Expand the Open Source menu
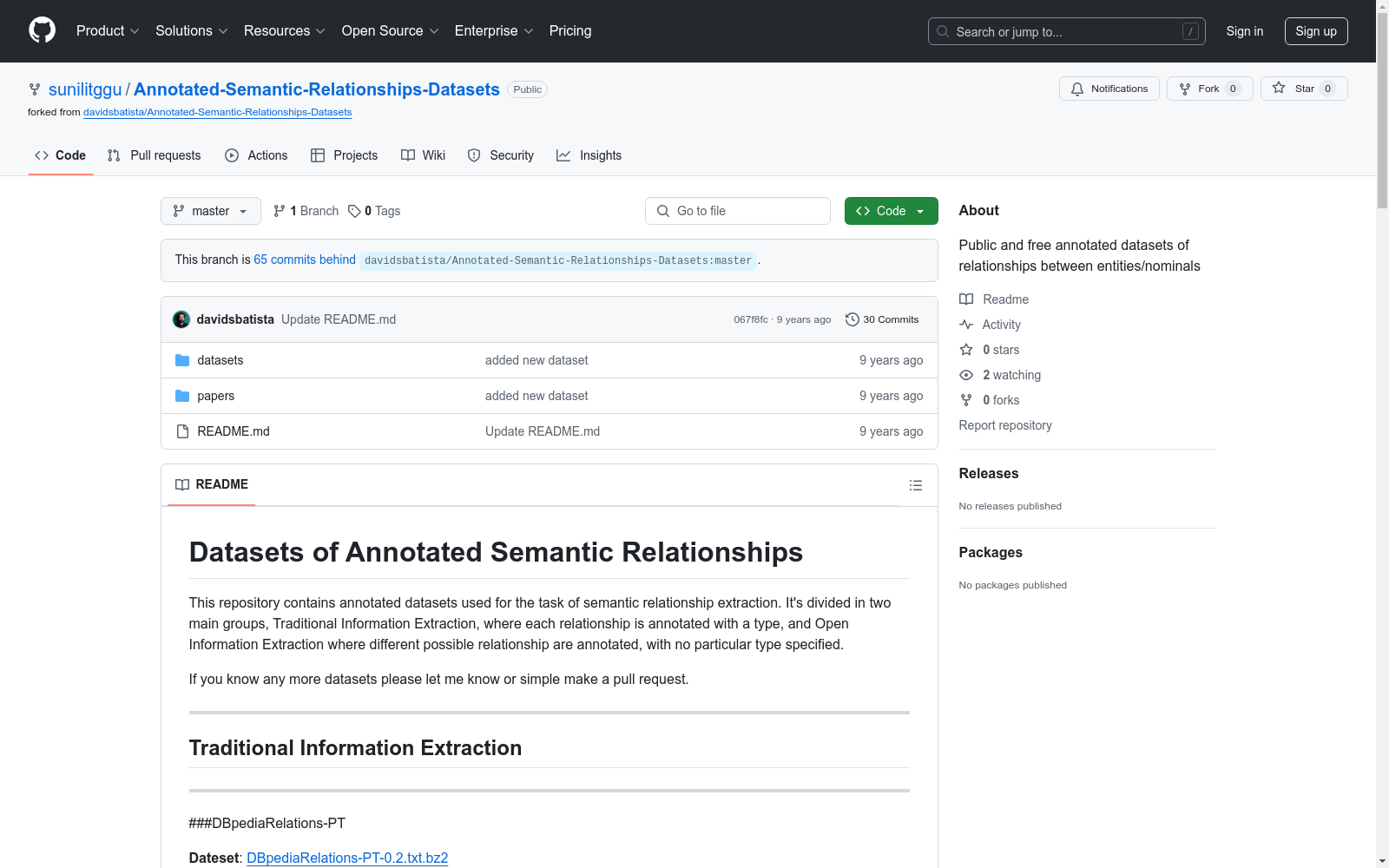This screenshot has width=1389, height=868. [x=390, y=30]
